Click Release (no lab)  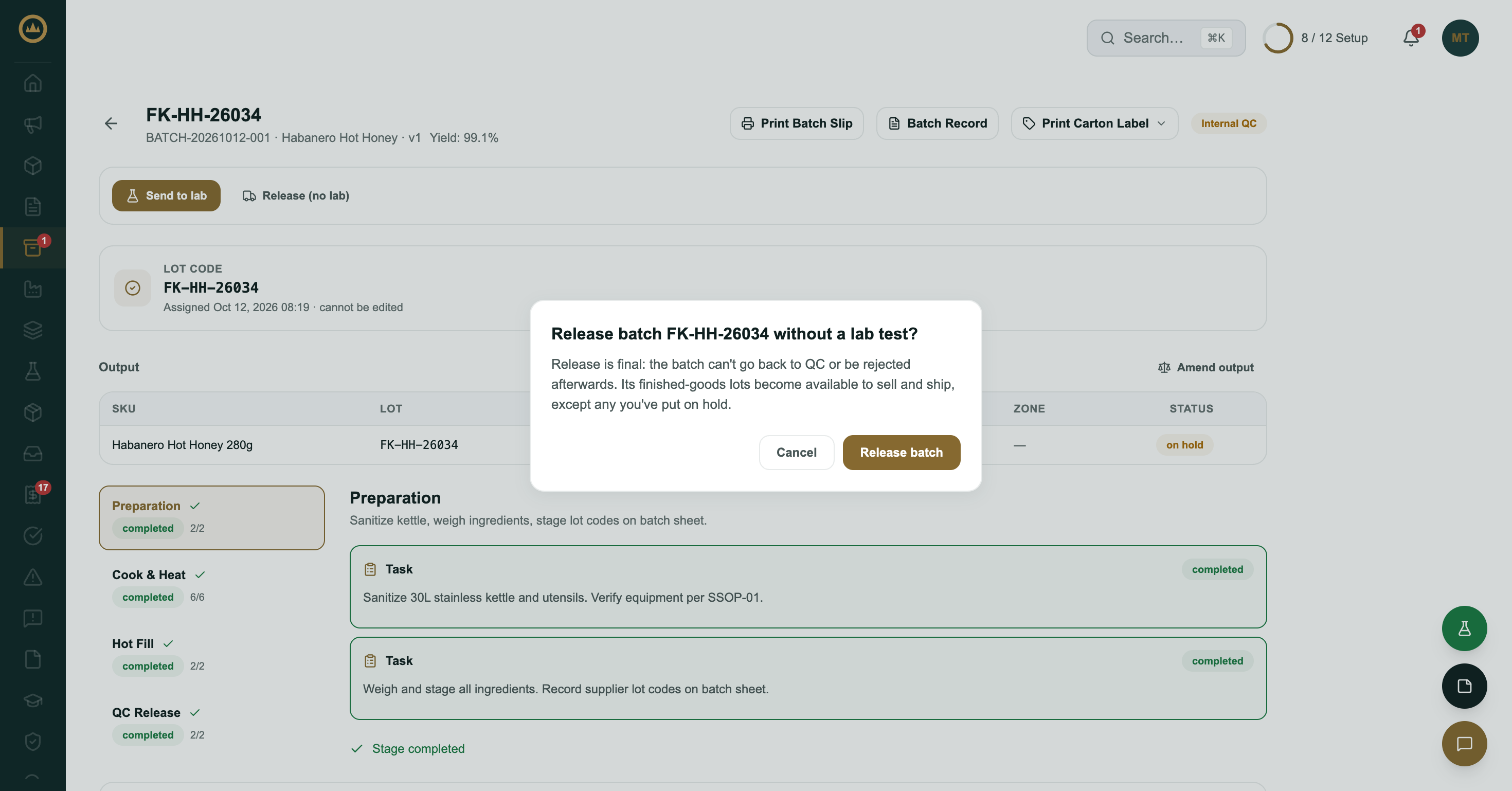click(x=296, y=195)
